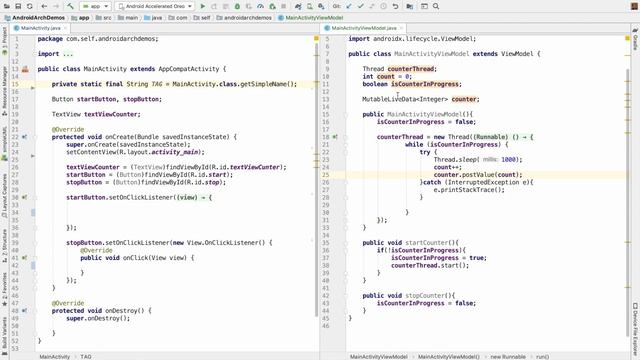Run the app with the green play icon
This screenshot has height=360, width=640.
pyautogui.click(x=202, y=6)
